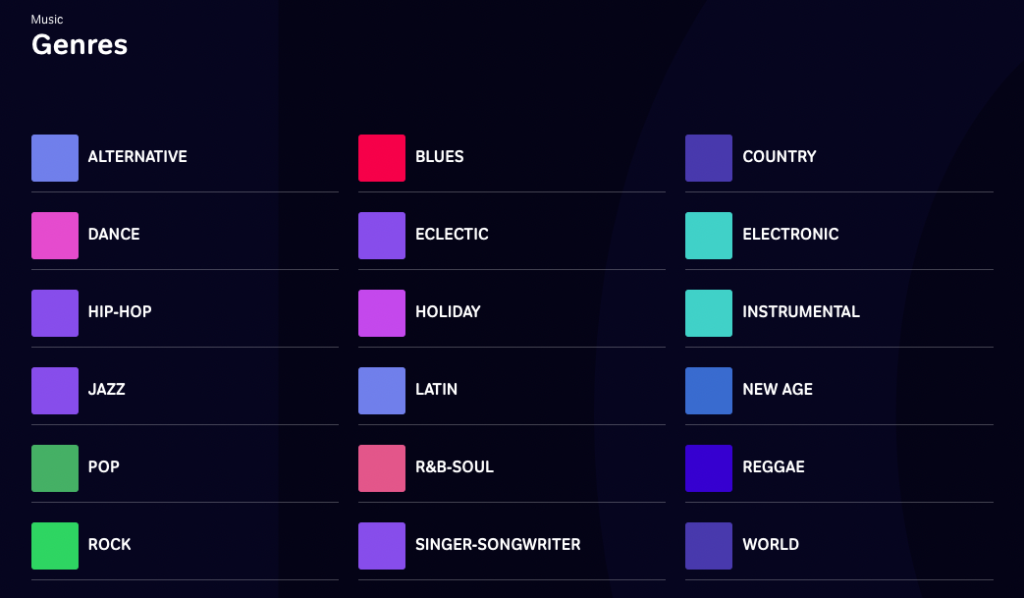Choose the Electronic genre
This screenshot has height=598, width=1024.
839,235
